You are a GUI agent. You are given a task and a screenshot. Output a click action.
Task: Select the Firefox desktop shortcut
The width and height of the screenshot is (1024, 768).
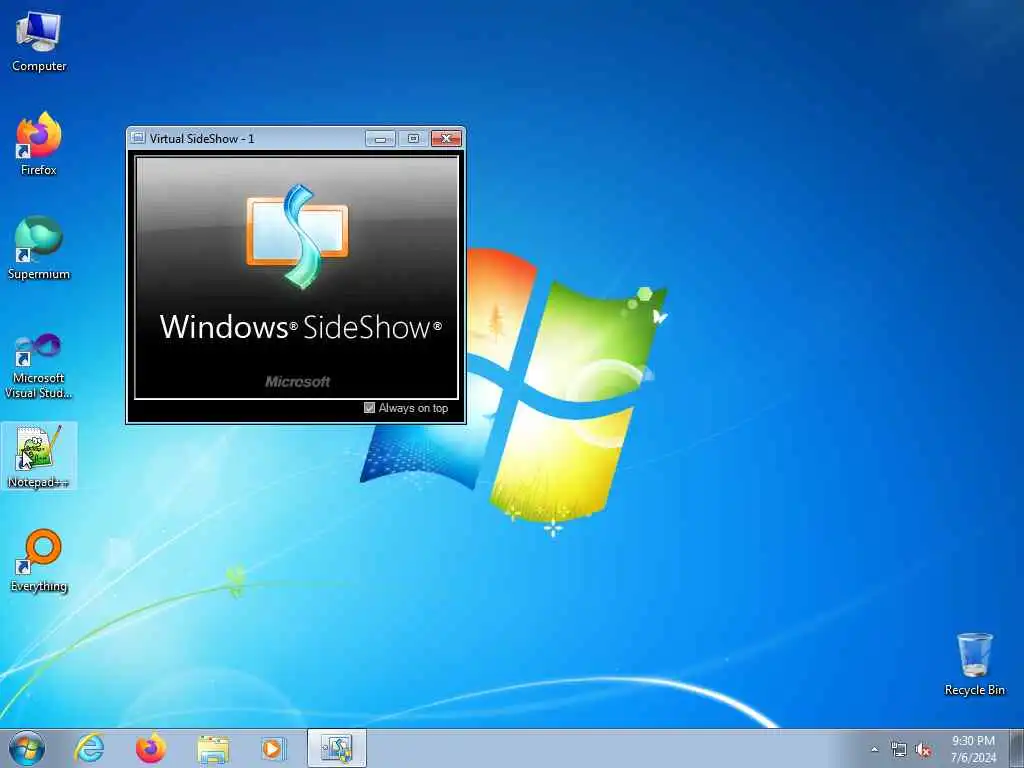pyautogui.click(x=39, y=144)
